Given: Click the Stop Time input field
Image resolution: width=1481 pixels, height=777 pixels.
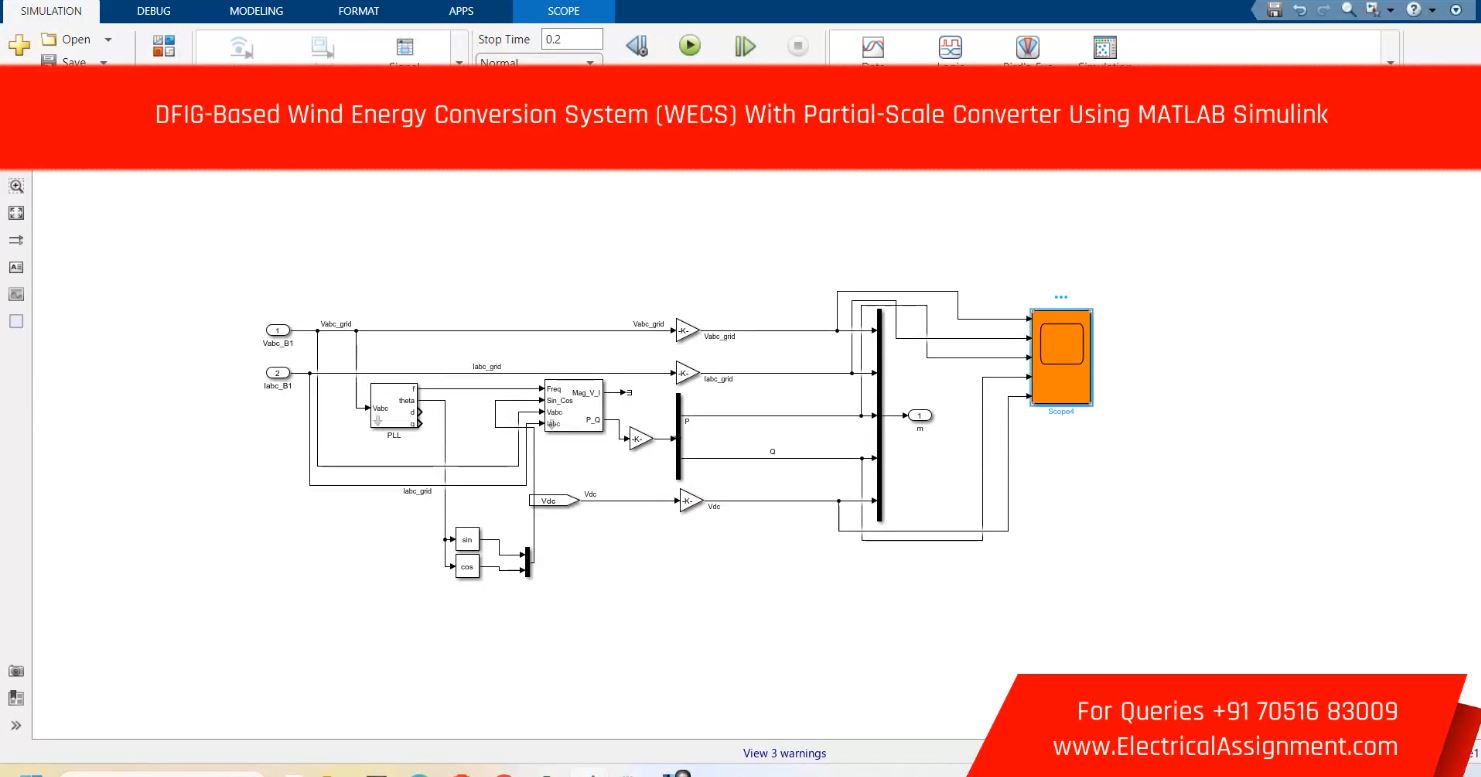Looking at the screenshot, I should [x=572, y=40].
